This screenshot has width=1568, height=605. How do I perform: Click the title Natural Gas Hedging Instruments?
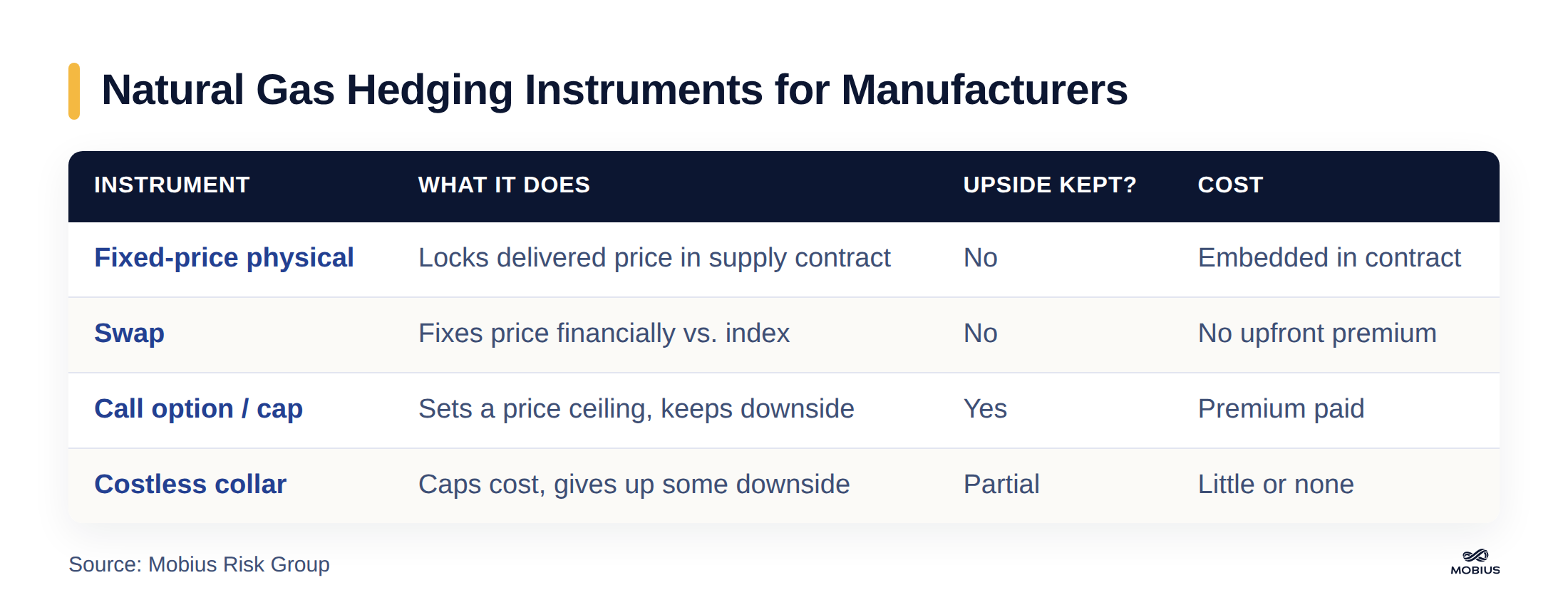point(614,91)
